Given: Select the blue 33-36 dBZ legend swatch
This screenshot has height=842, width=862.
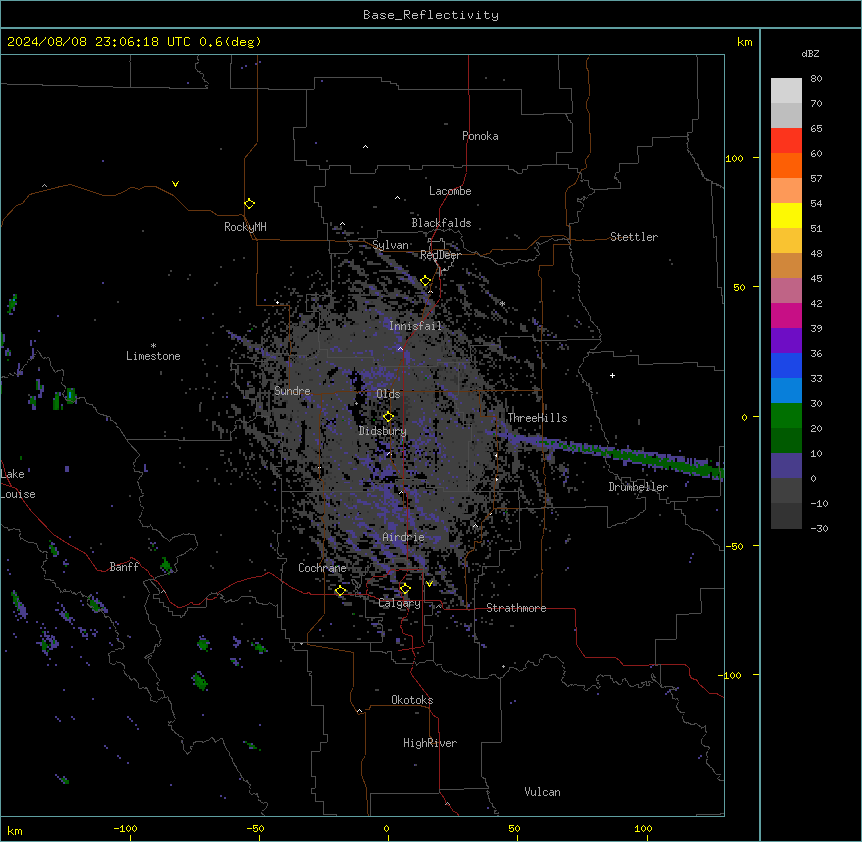Looking at the screenshot, I should click(786, 365).
